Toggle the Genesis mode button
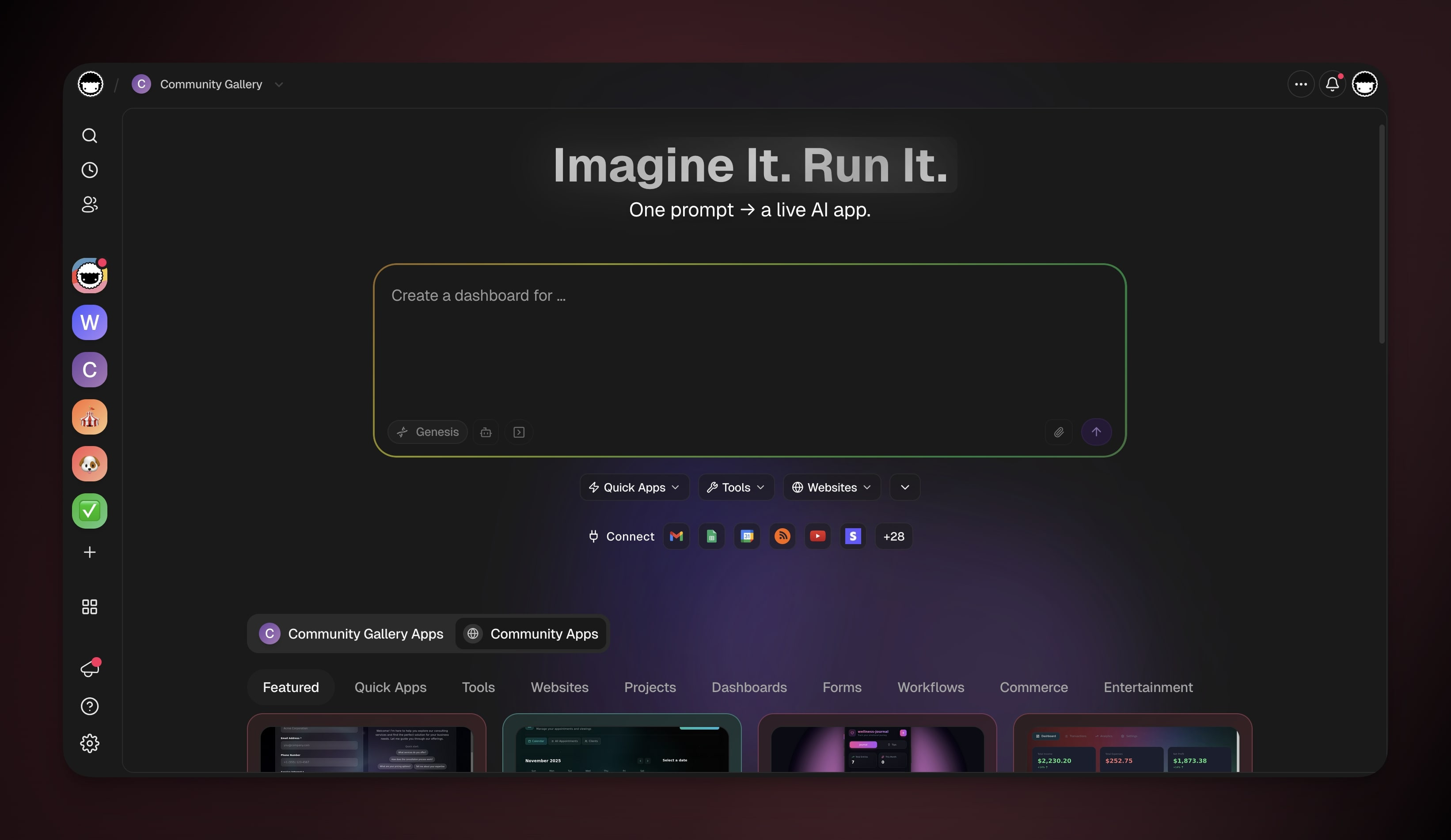Image resolution: width=1451 pixels, height=840 pixels. coord(427,432)
